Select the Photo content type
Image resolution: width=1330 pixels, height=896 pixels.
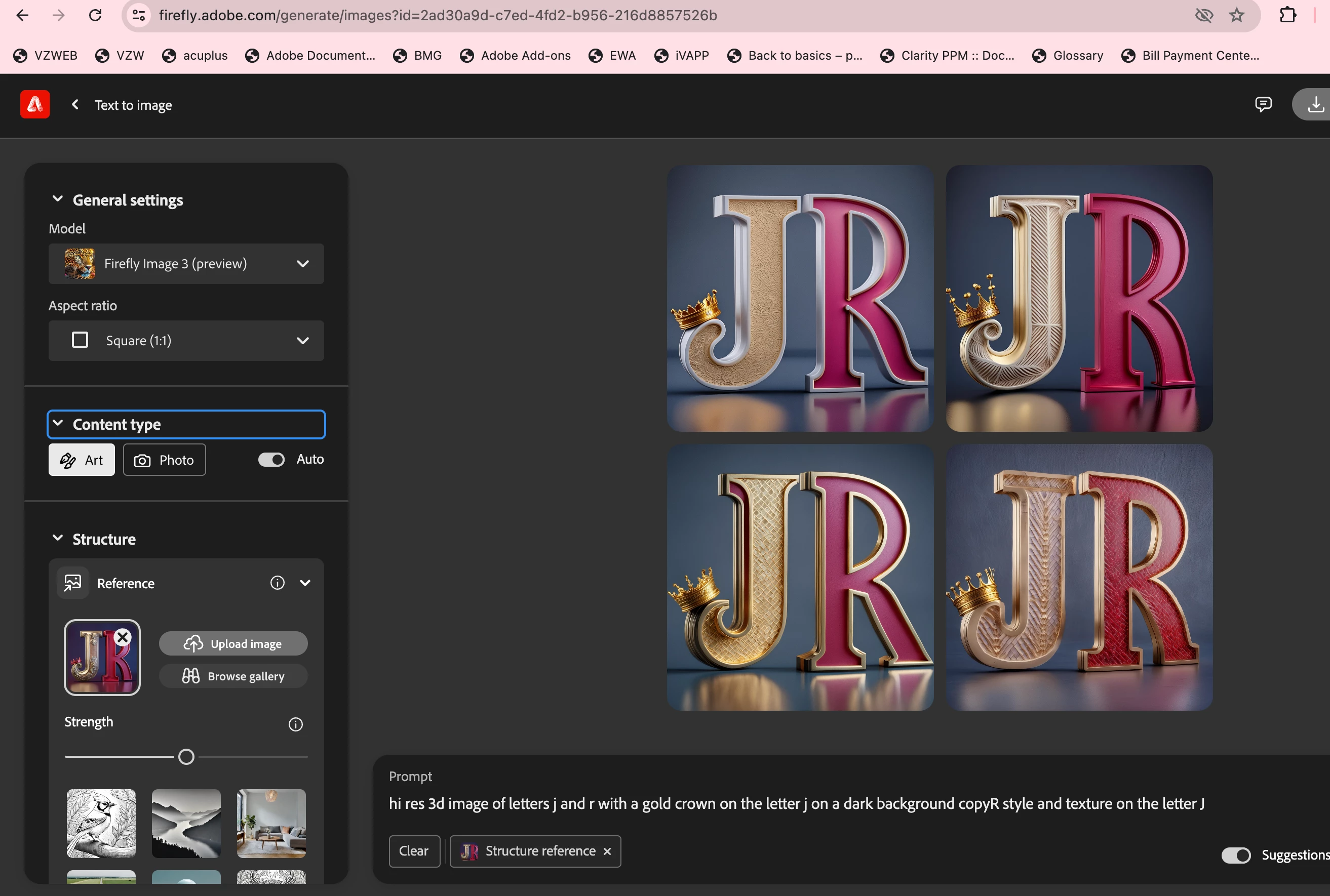[165, 460]
